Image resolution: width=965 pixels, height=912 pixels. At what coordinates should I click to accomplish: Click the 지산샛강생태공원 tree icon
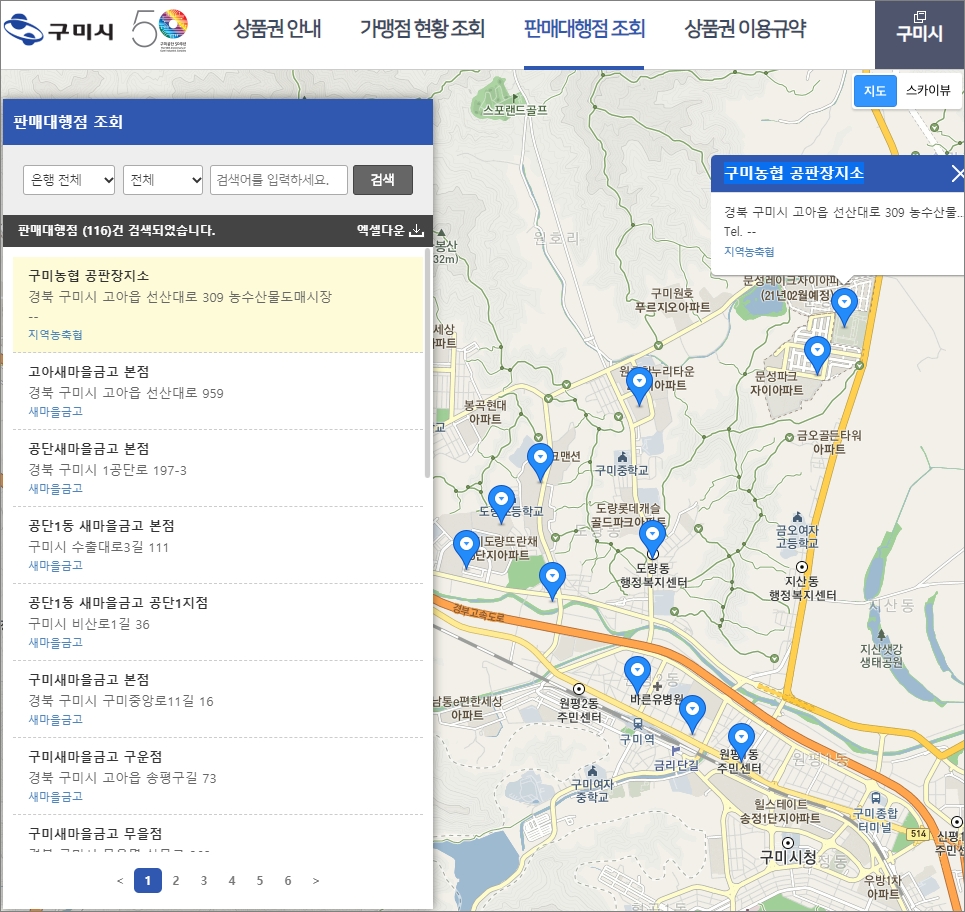pos(881,634)
